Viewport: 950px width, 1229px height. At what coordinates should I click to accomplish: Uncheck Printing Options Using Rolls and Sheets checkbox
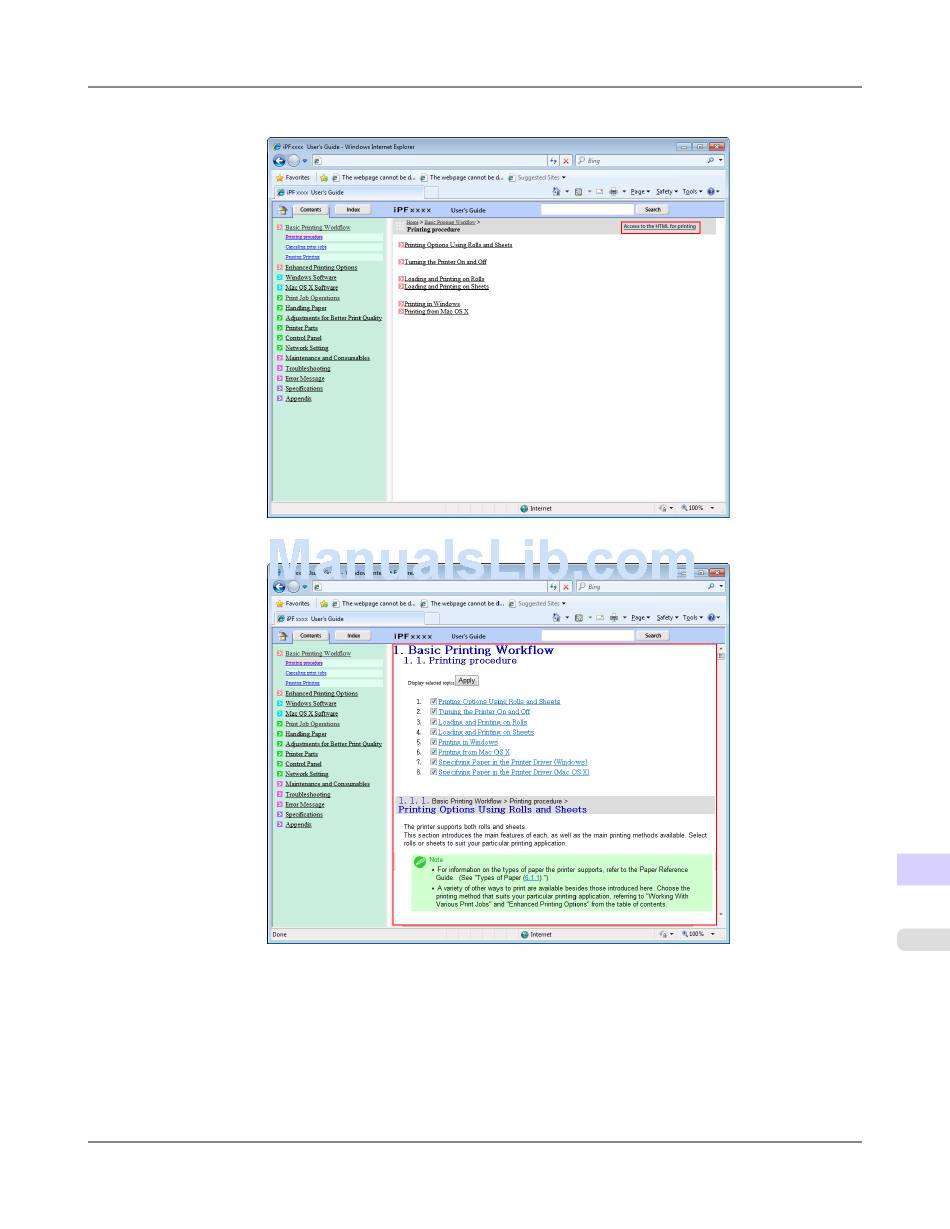click(x=433, y=702)
